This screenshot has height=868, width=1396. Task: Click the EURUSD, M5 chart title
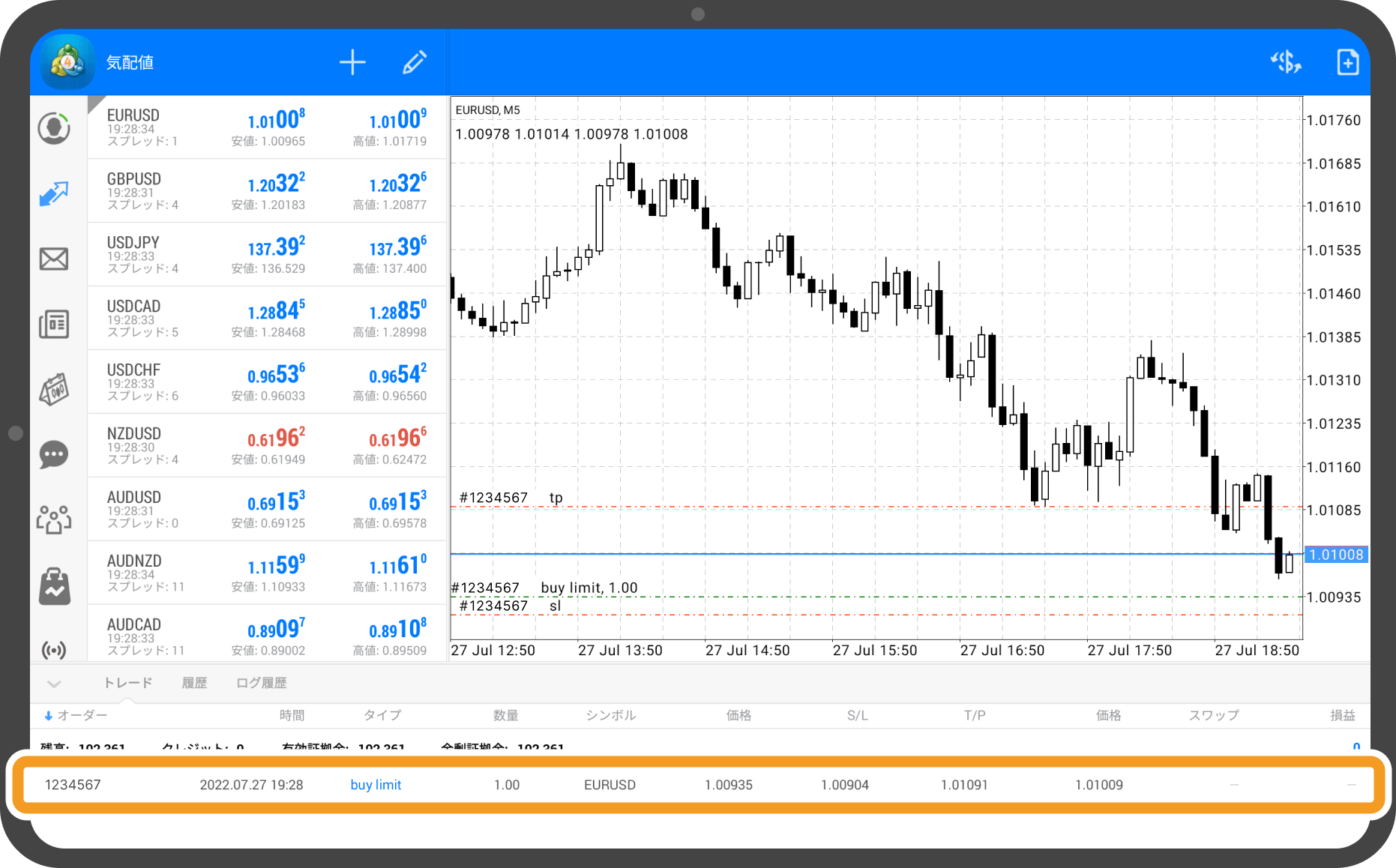(487, 110)
